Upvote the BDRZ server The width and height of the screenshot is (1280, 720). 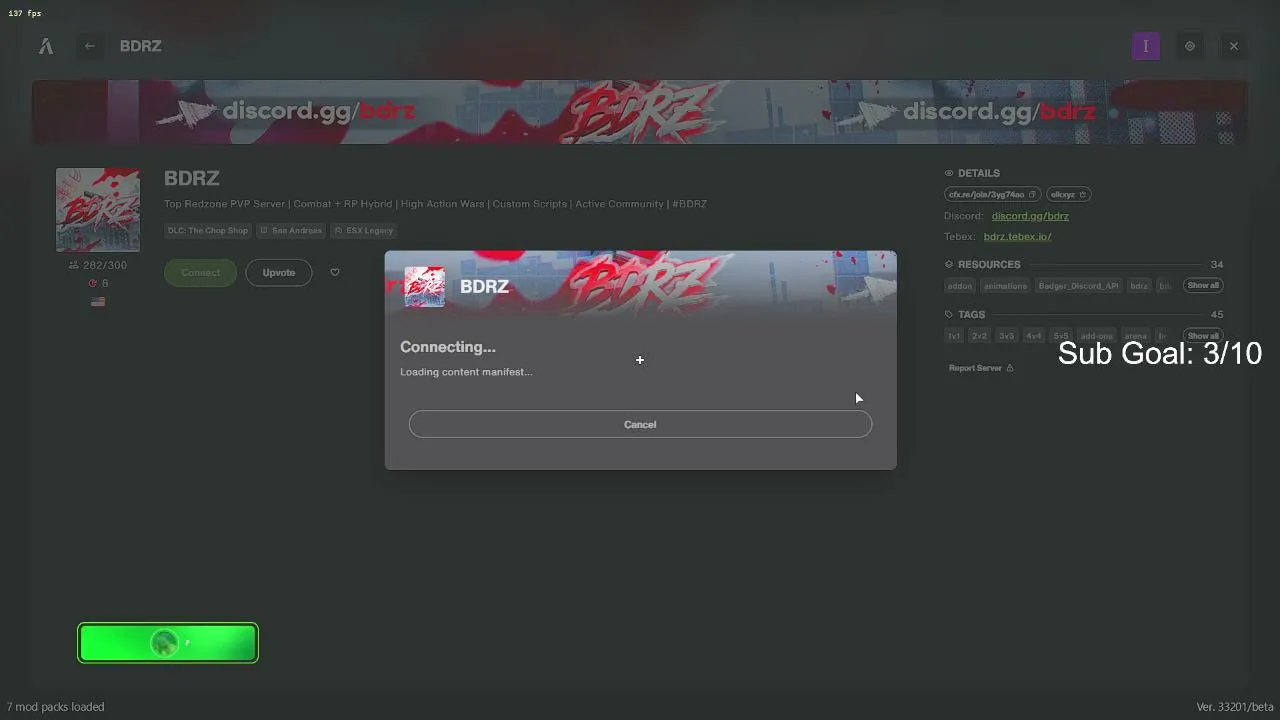click(x=279, y=273)
